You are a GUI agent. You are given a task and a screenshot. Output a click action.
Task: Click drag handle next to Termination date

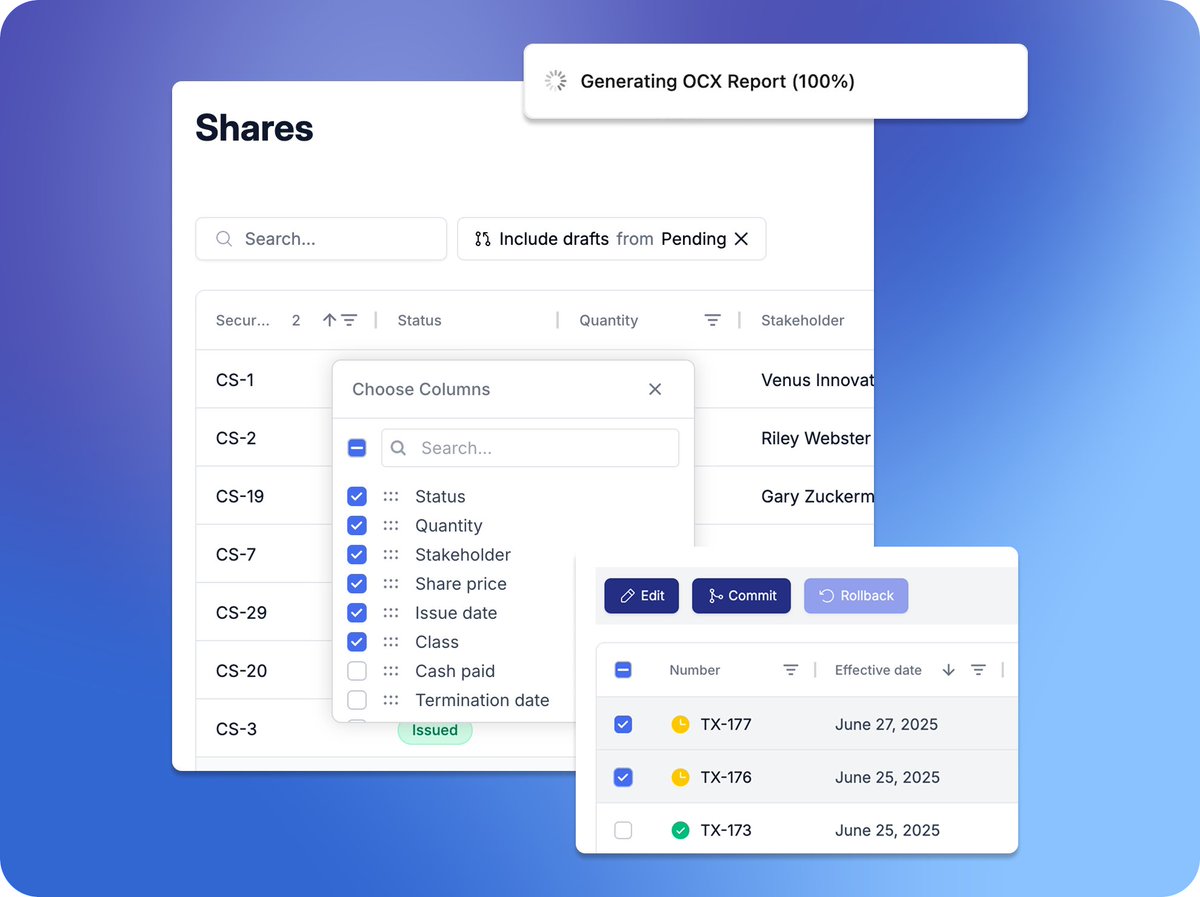[391, 700]
